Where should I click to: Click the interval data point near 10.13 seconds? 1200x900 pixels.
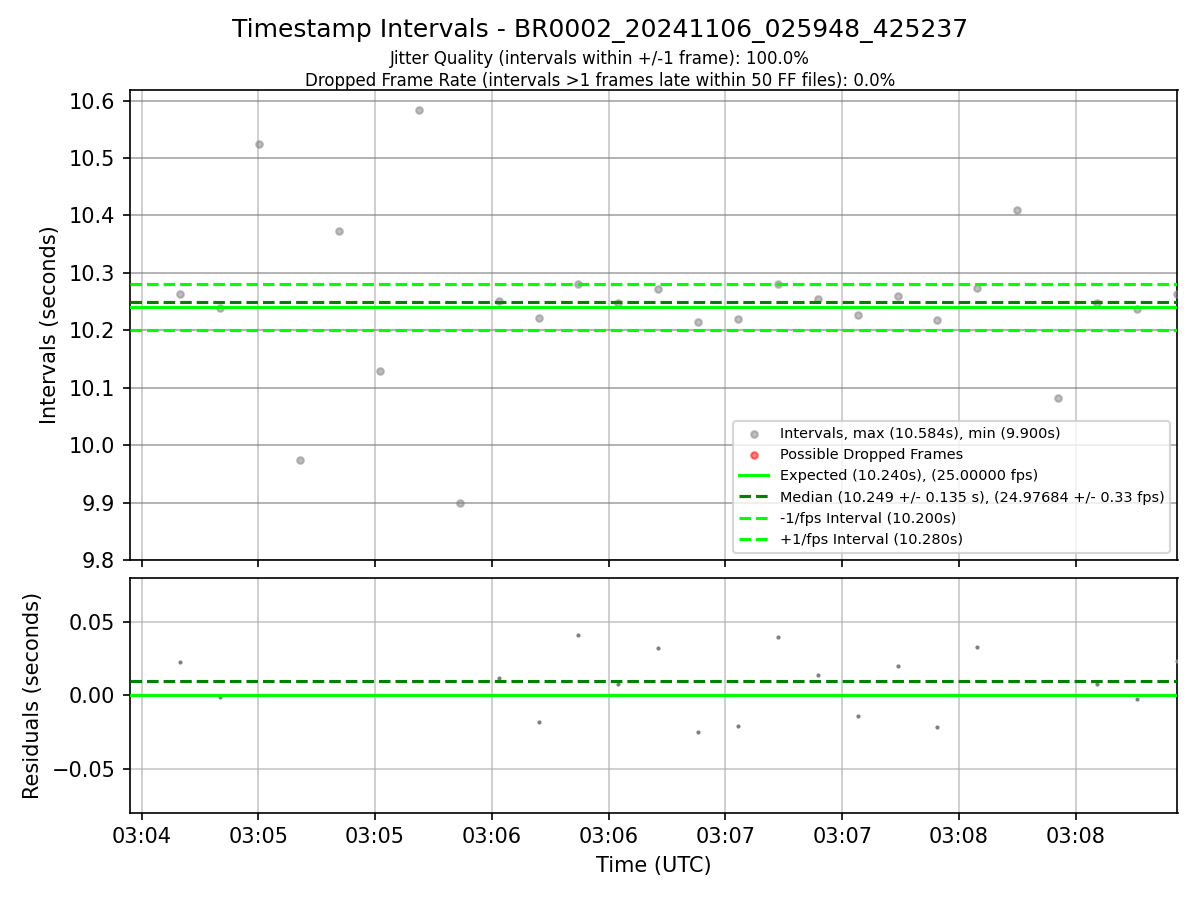point(380,371)
